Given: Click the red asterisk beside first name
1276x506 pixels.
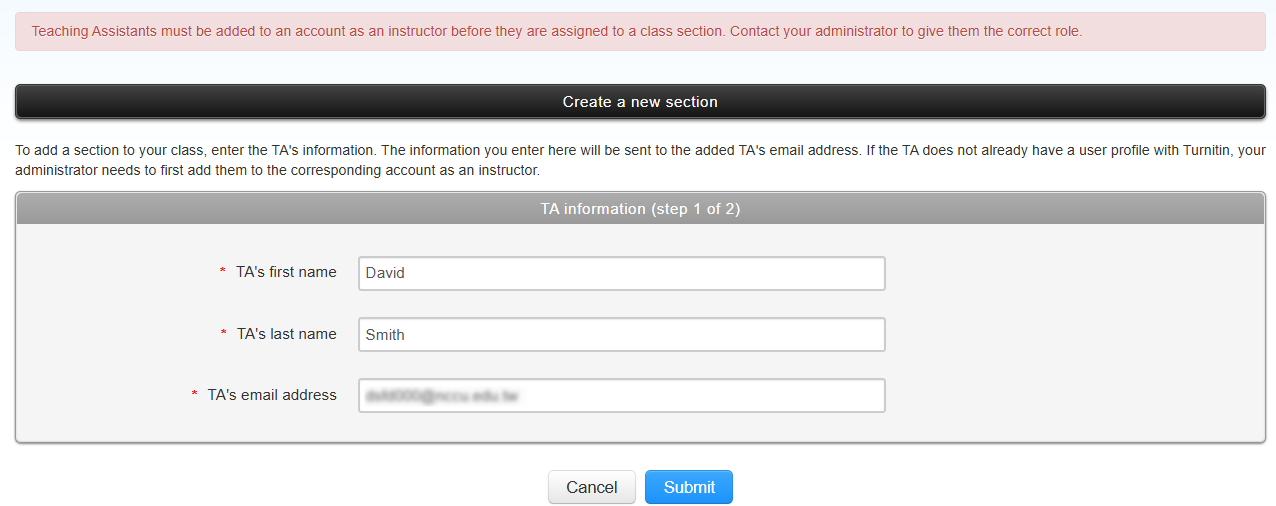Looking at the screenshot, I should click(x=223, y=273).
